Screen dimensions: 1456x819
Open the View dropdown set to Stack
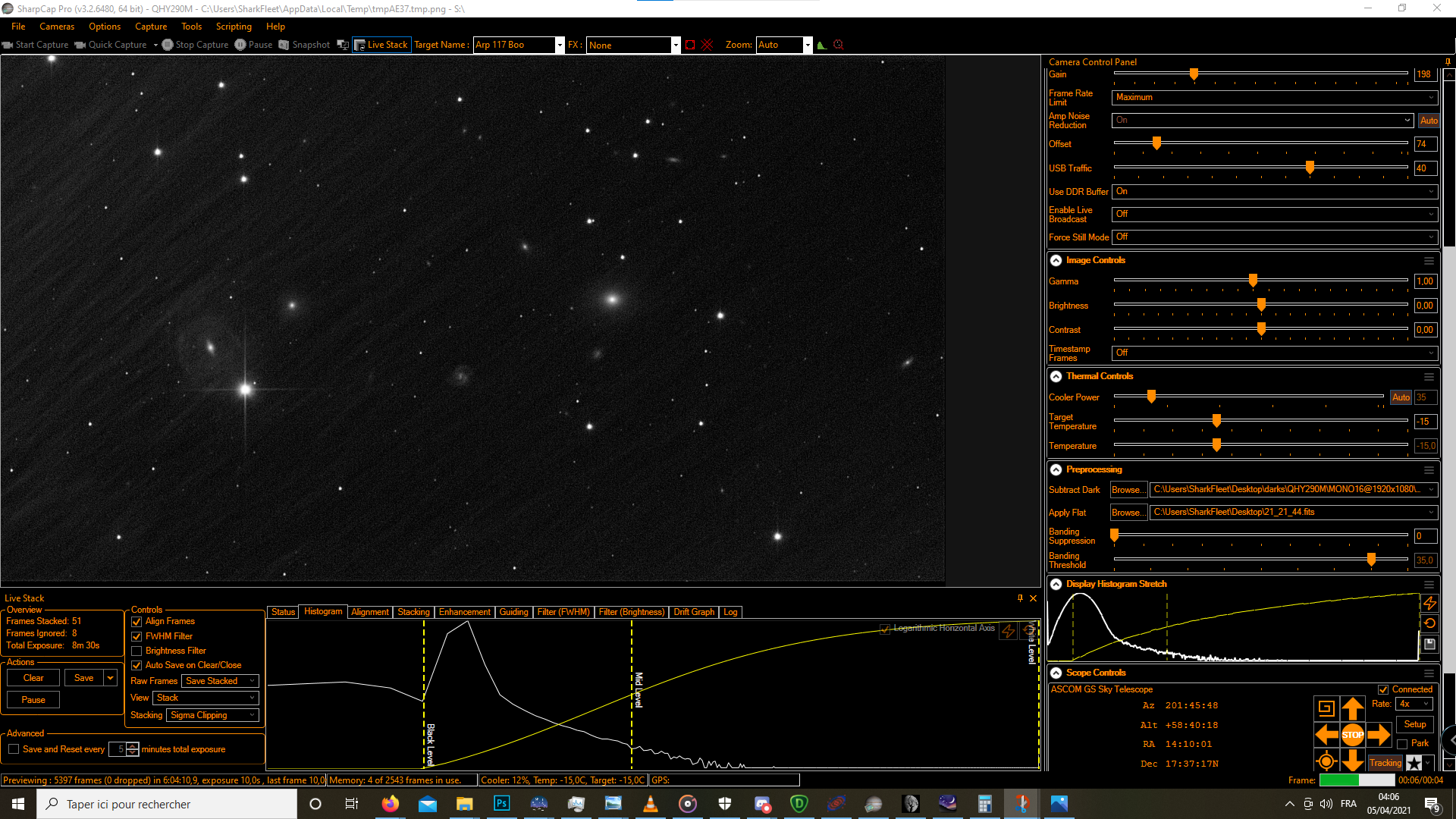coord(206,698)
